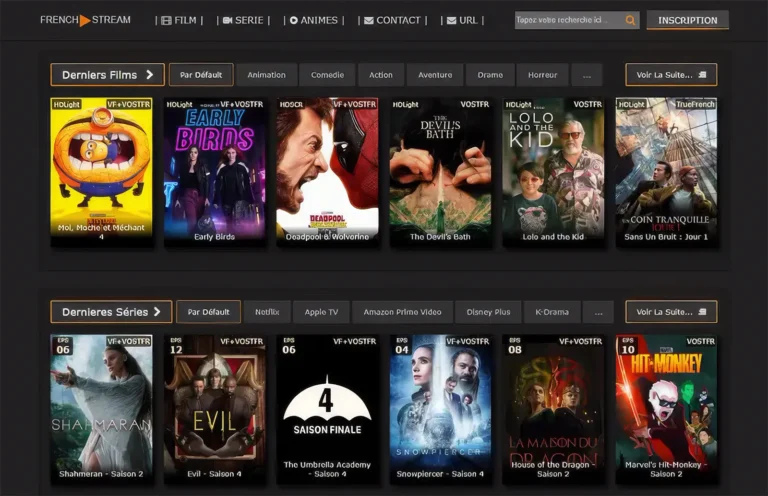Expand more film genres with ellipsis
The width and height of the screenshot is (768, 496).
coord(587,75)
